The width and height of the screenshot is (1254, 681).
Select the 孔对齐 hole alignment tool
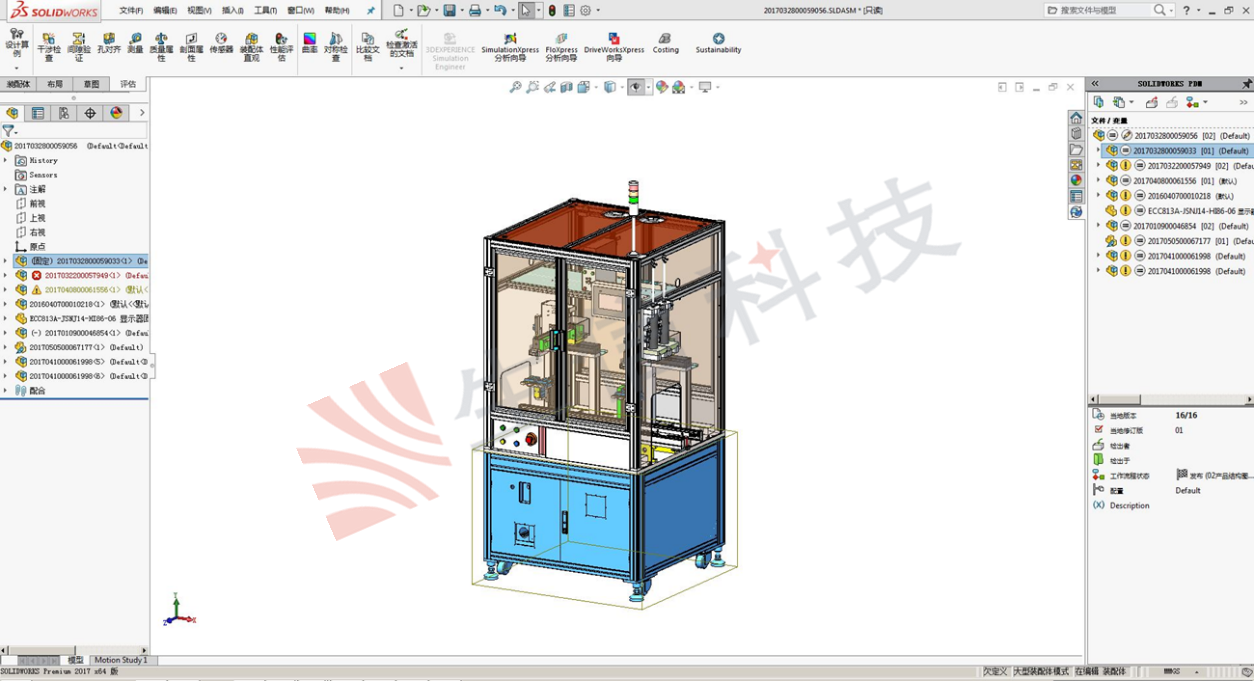(108, 43)
